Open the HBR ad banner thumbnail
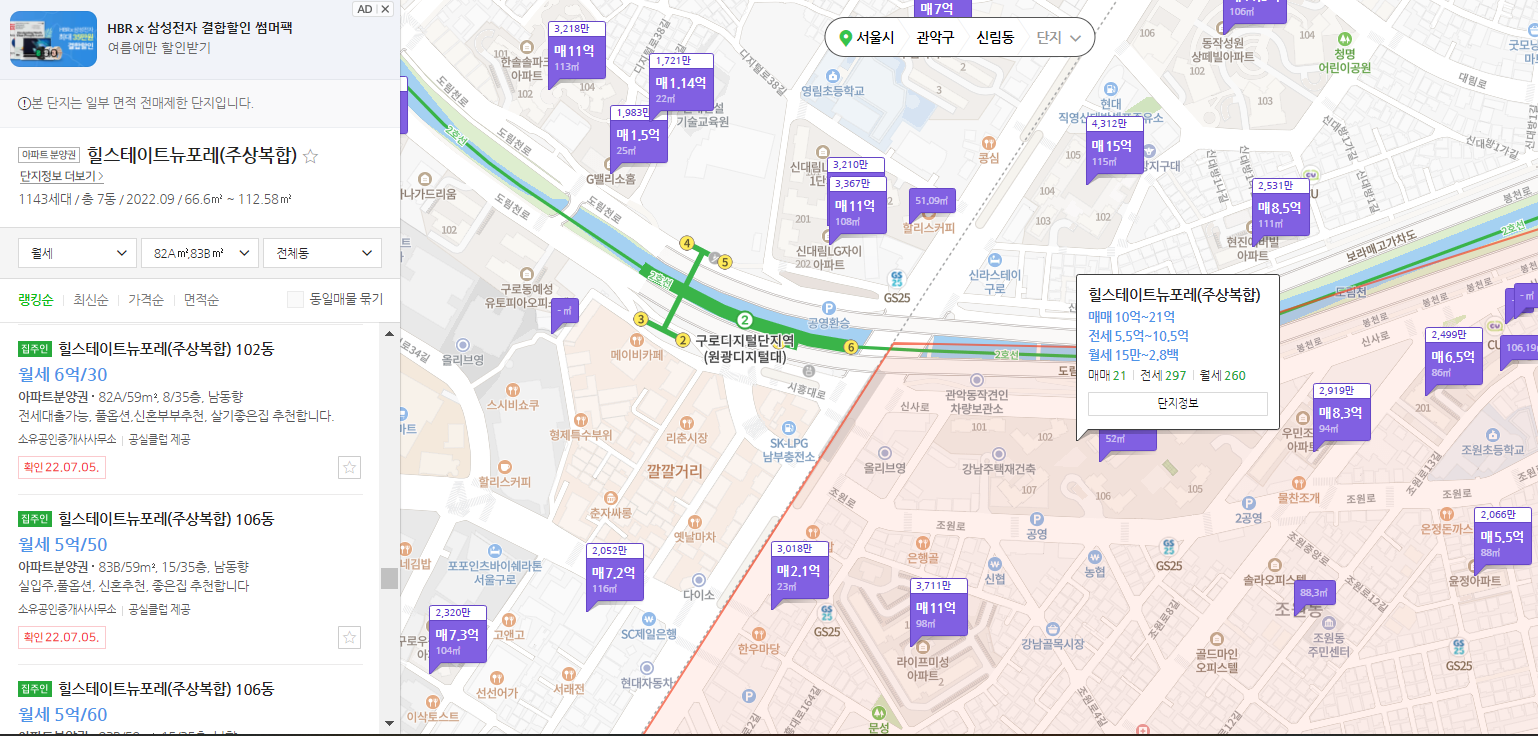The height and width of the screenshot is (736, 1538). tap(53, 39)
